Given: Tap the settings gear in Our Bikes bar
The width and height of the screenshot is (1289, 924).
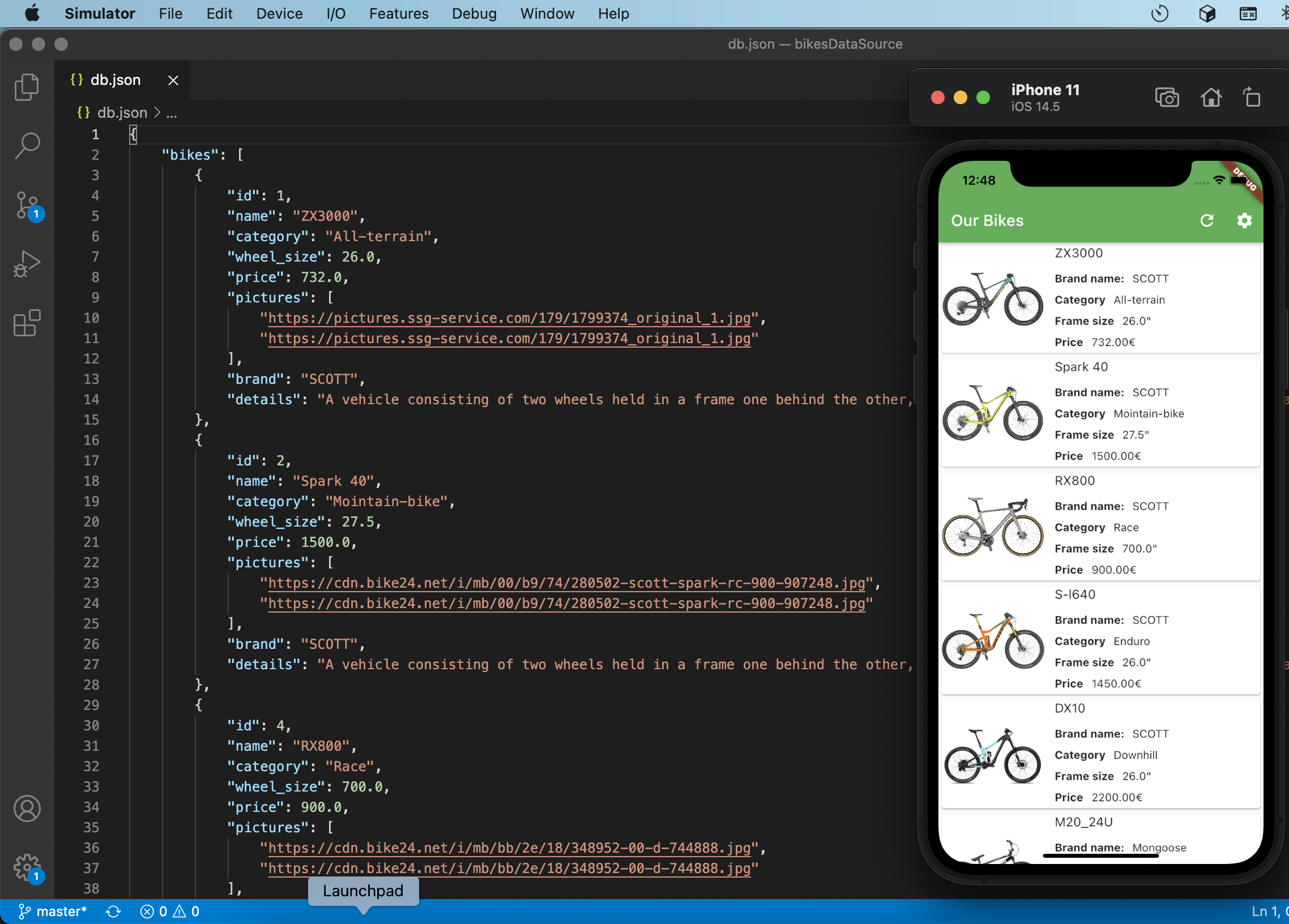Looking at the screenshot, I should (x=1244, y=220).
